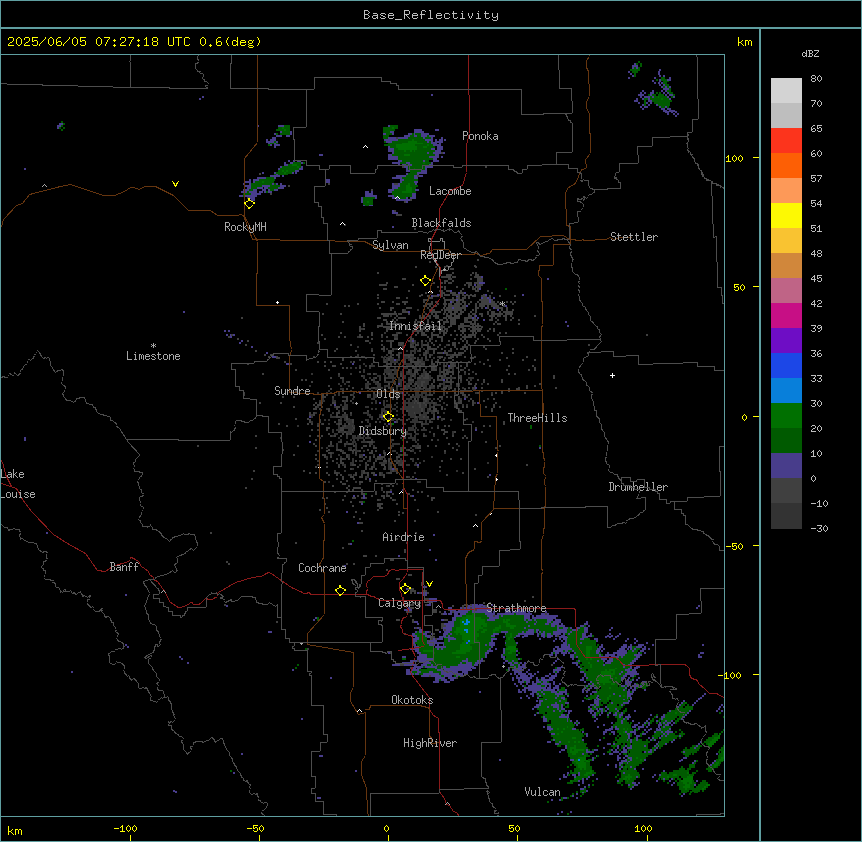The height and width of the screenshot is (842, 862).
Task: Click the Calgary label
Action: tap(399, 603)
